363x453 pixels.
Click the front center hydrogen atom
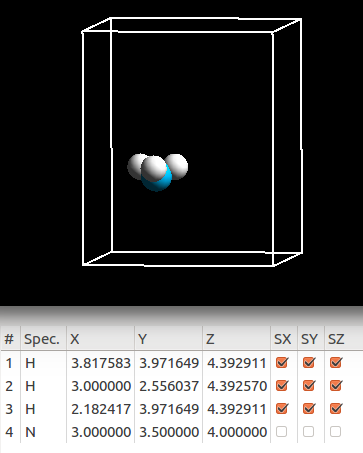153,169
